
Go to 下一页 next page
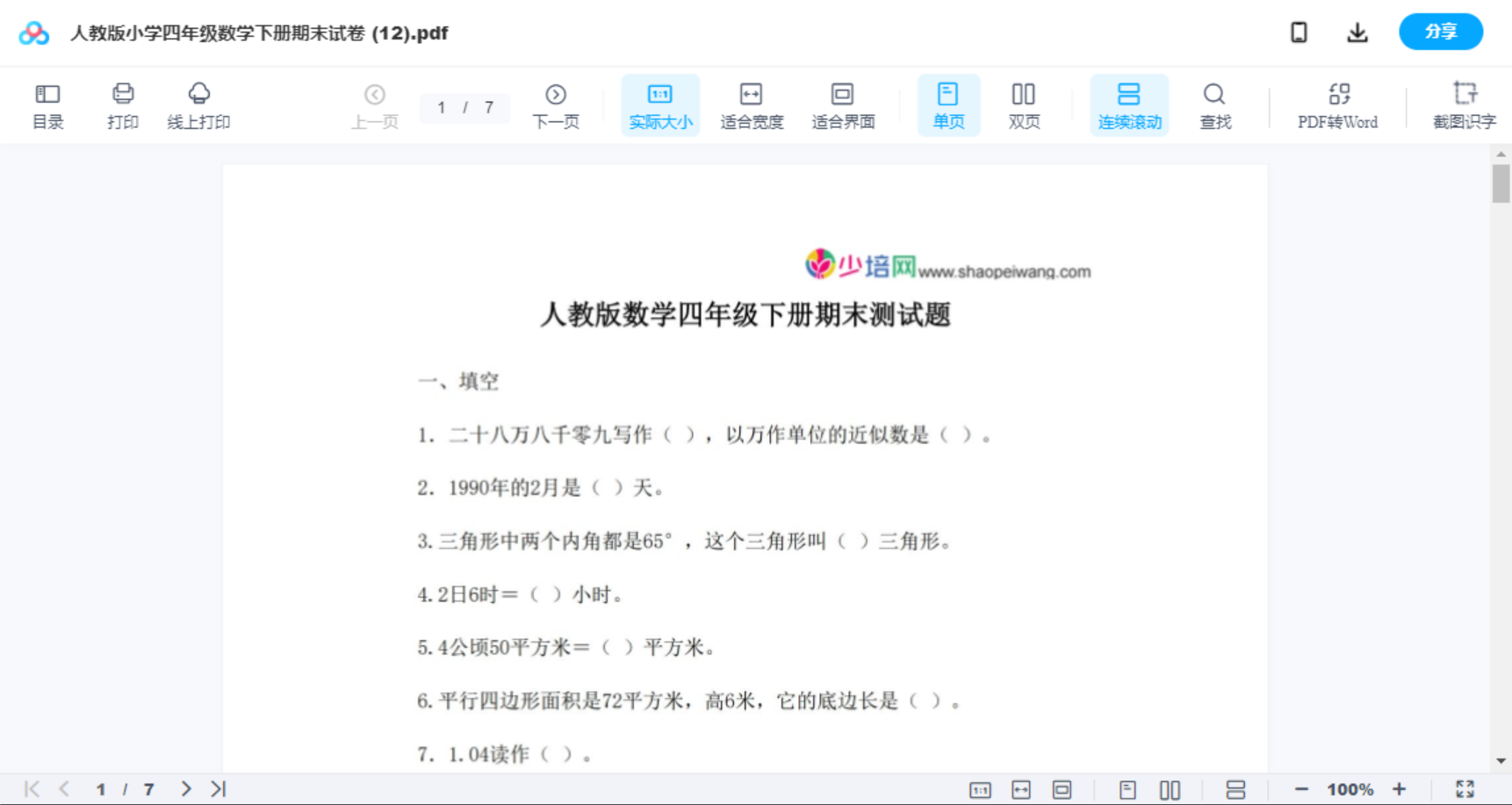556,104
